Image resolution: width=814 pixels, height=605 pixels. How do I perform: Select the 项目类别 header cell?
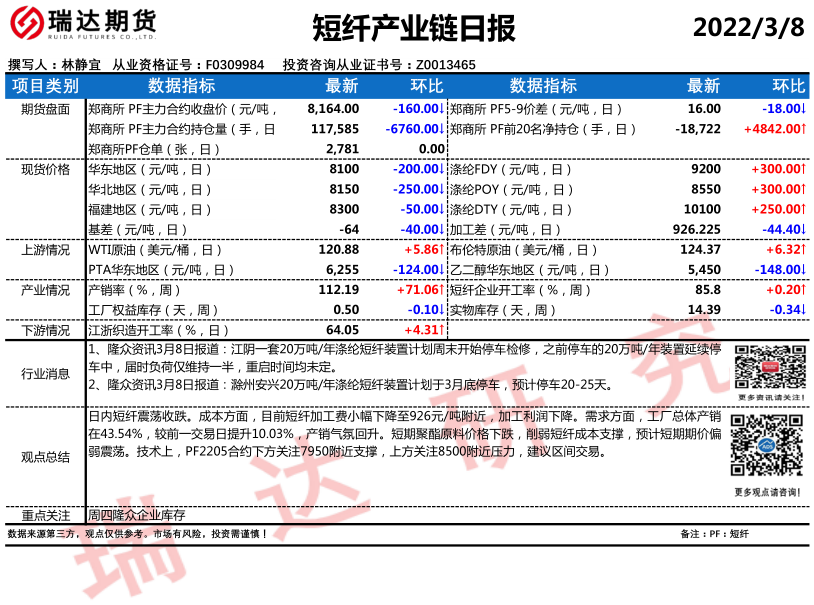pyautogui.click(x=45, y=86)
